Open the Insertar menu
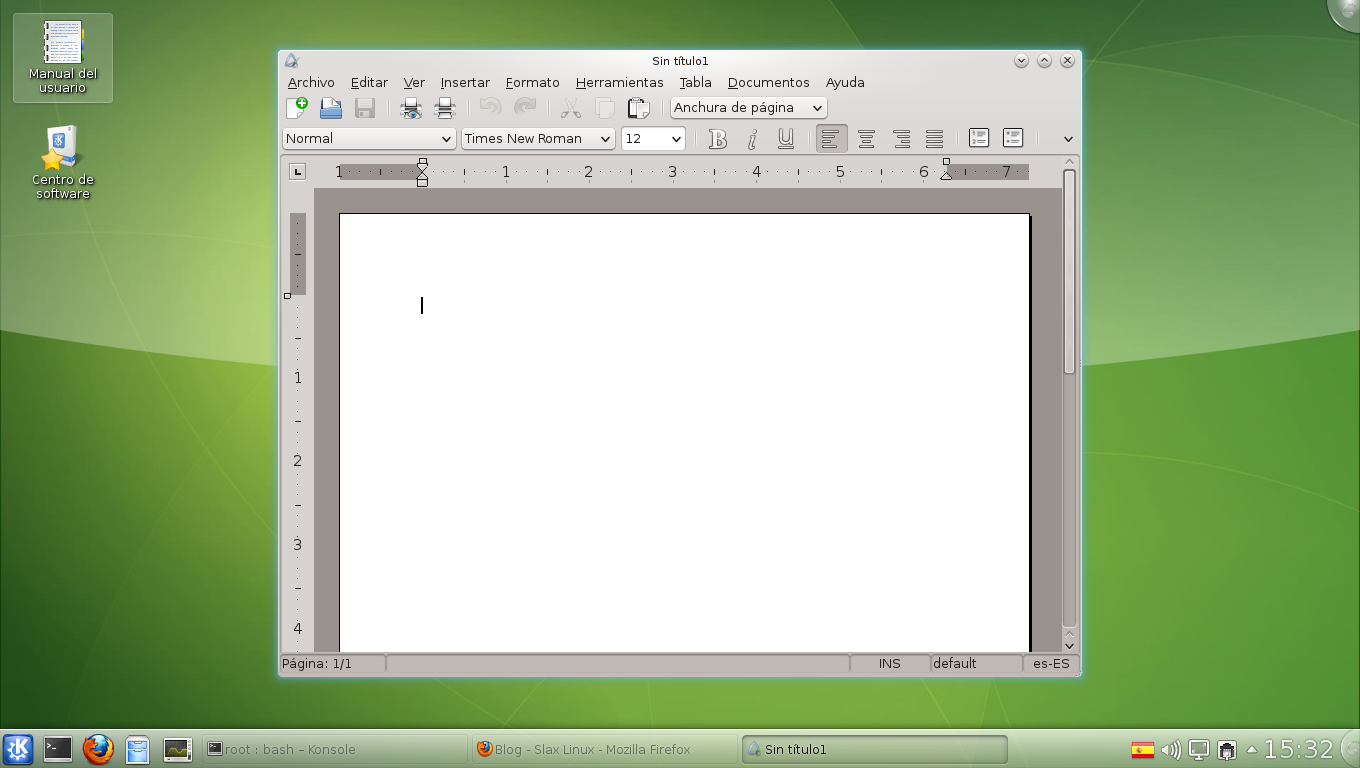Viewport: 1360px width, 768px height. pos(465,82)
